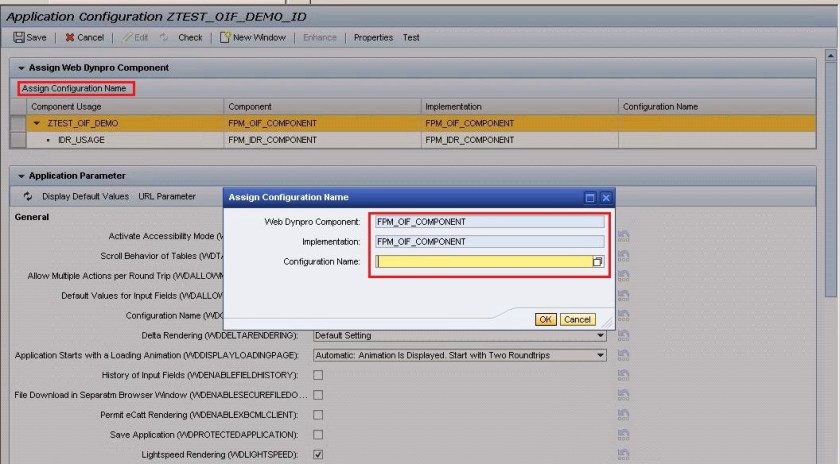Screen dimensions: 840x464
Task: Uncheck Lightspeed Rendering checkbox
Action: 318,454
